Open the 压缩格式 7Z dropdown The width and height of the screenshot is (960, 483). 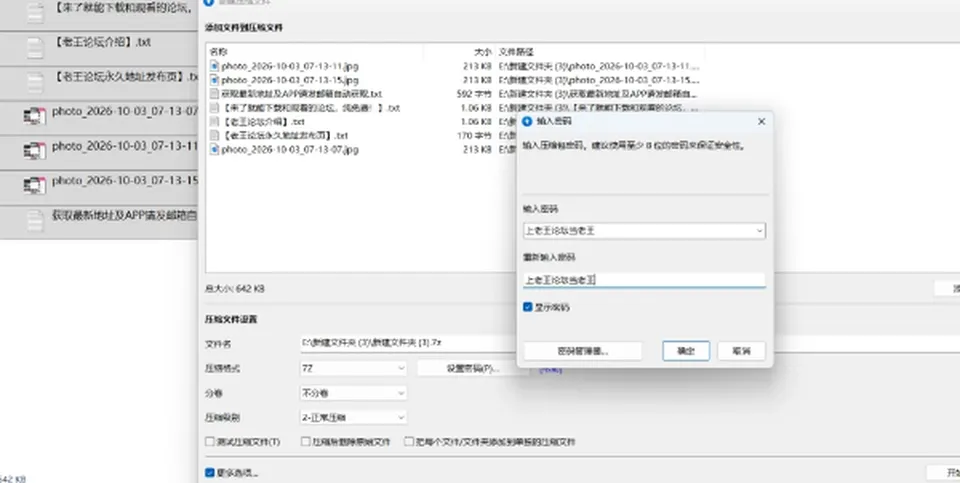click(353, 368)
